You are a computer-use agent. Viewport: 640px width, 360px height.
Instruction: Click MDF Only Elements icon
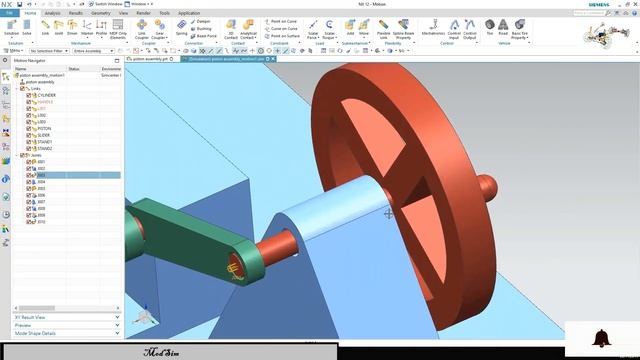point(118,29)
